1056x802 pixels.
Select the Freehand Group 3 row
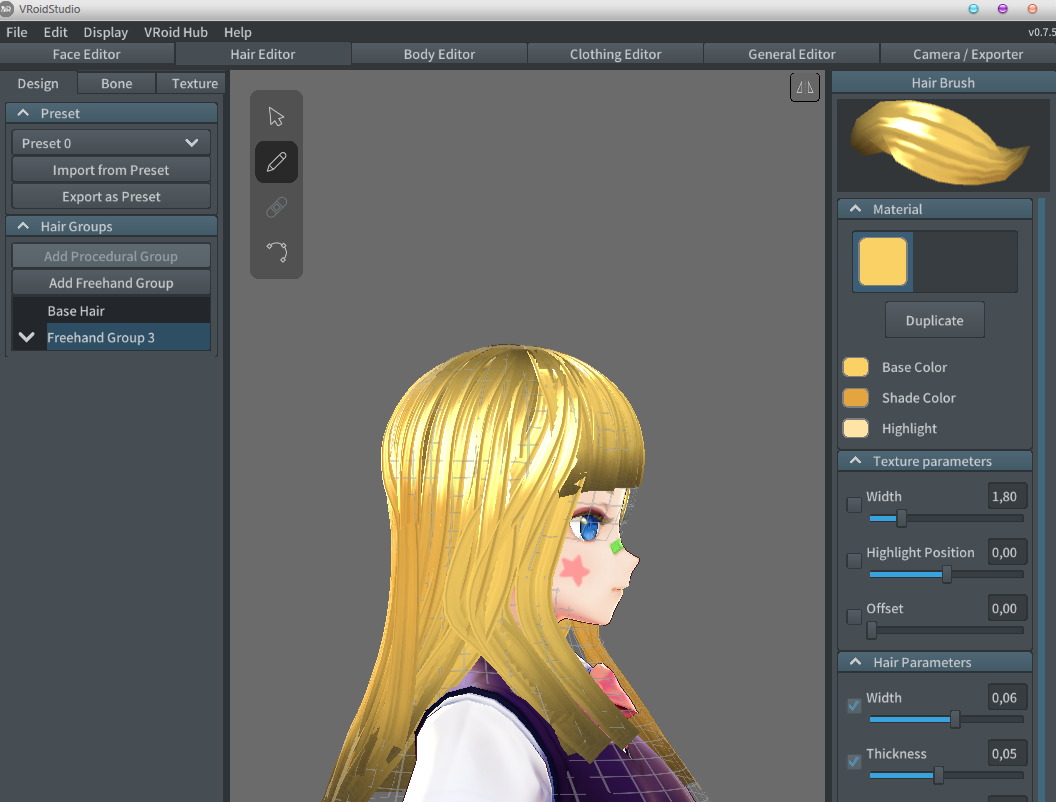pos(128,337)
